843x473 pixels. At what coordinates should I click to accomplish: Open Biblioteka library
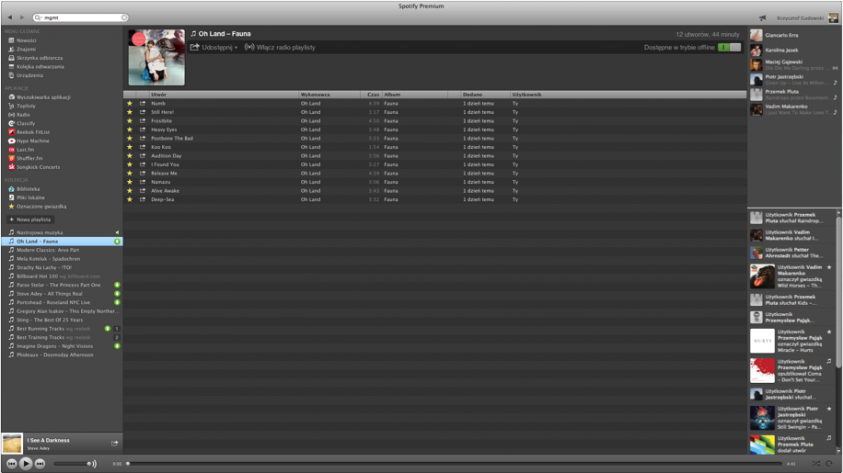[27, 189]
